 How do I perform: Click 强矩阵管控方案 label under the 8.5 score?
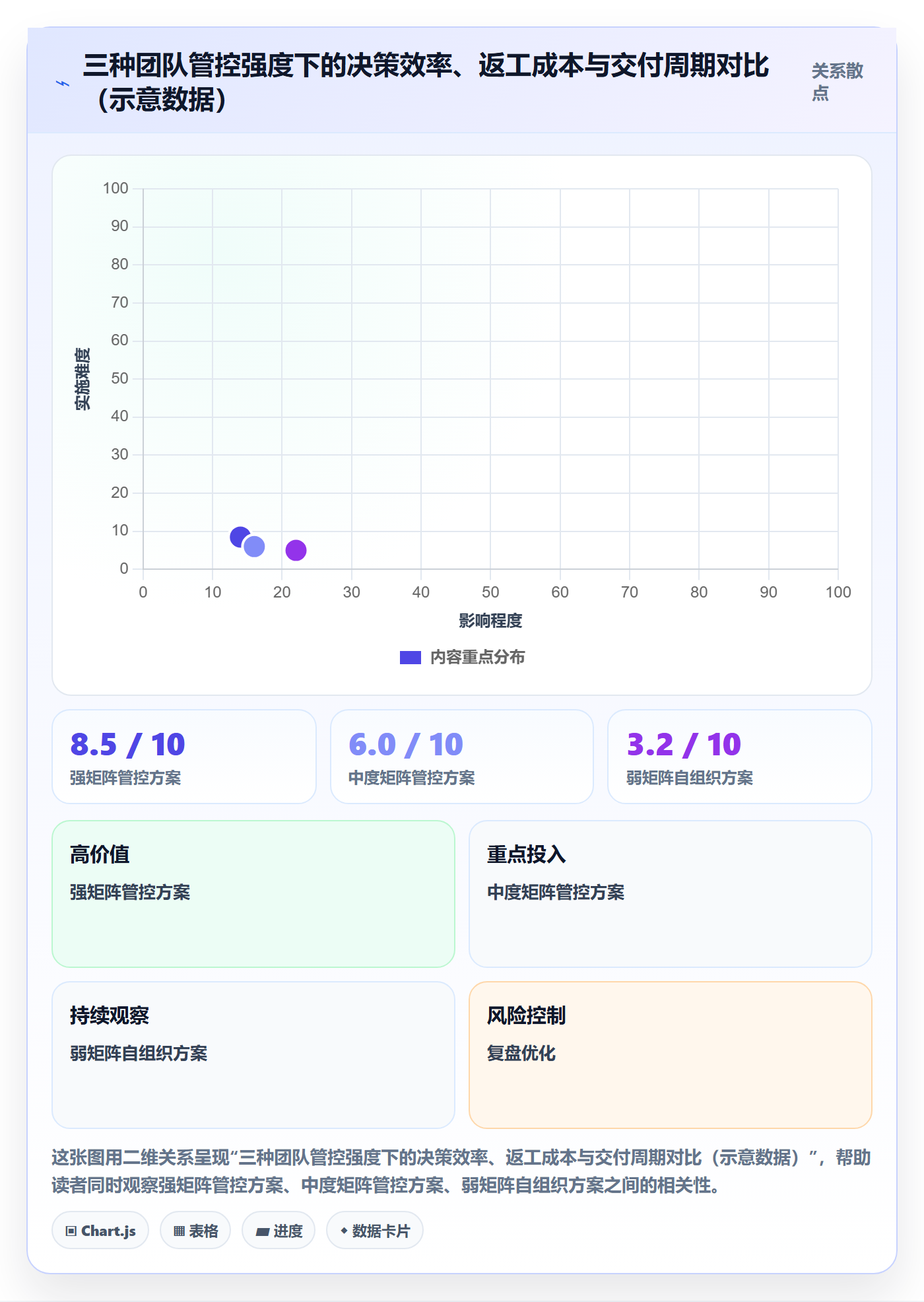(125, 778)
